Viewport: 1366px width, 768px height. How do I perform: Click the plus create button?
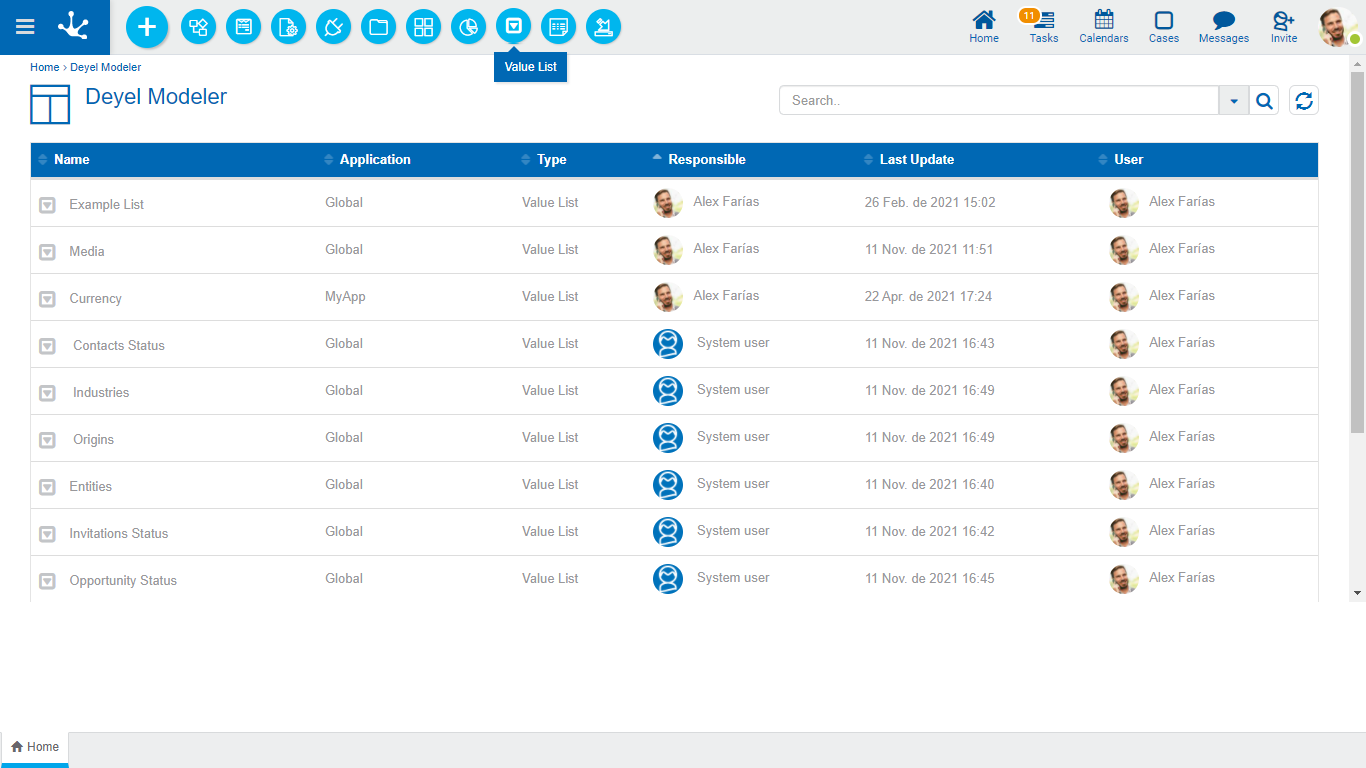(x=147, y=27)
